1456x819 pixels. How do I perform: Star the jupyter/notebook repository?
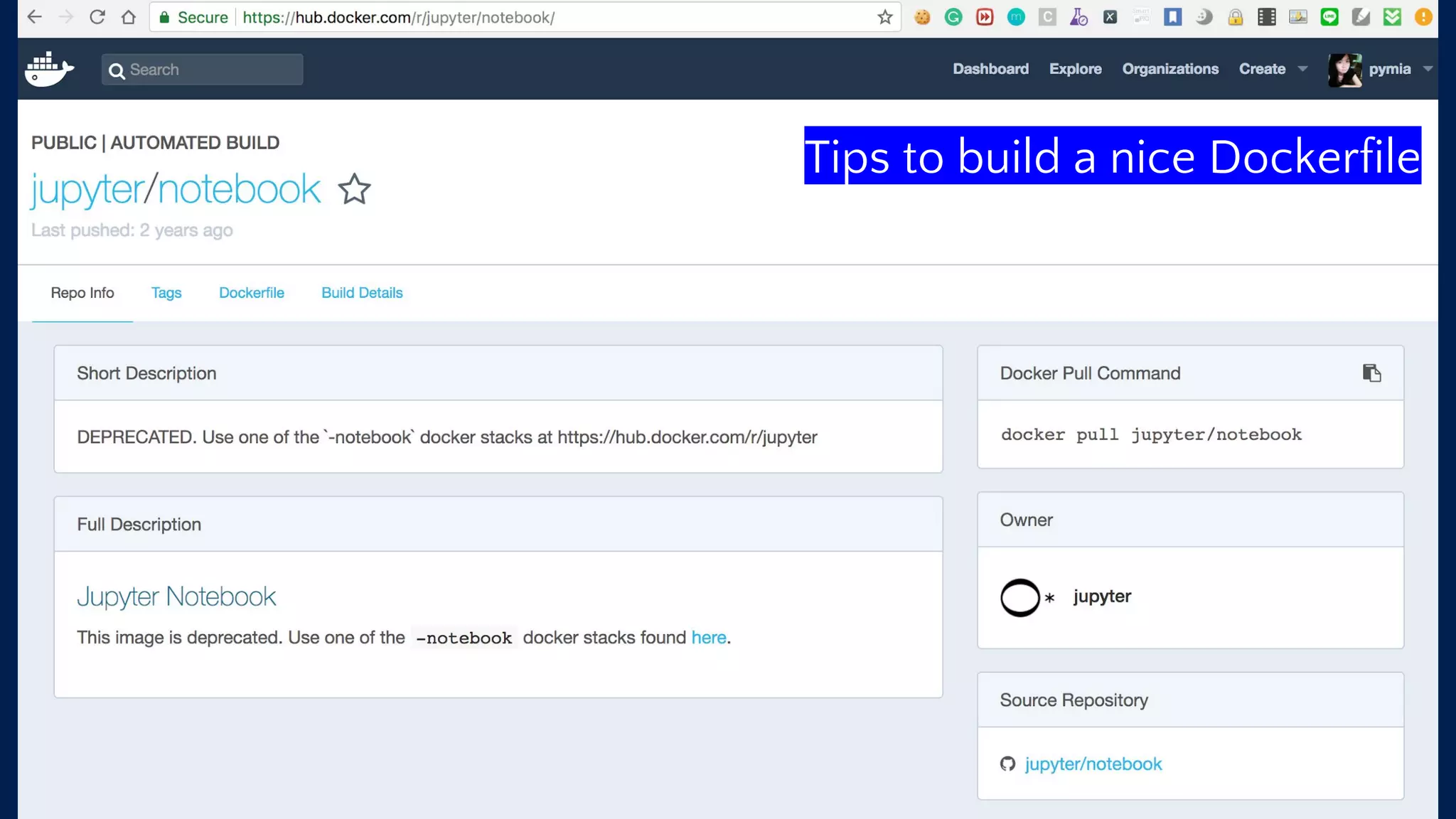click(354, 189)
